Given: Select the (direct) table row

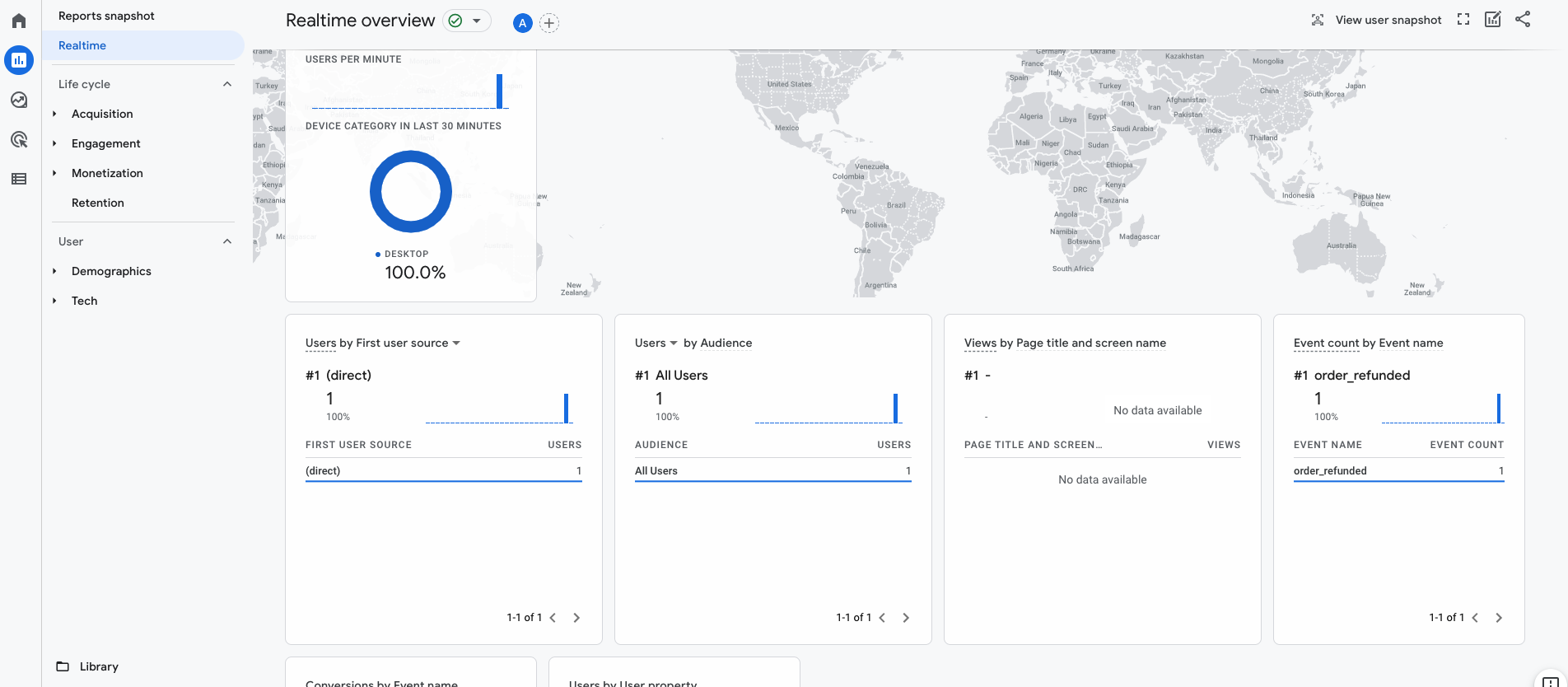Looking at the screenshot, I should [443, 471].
